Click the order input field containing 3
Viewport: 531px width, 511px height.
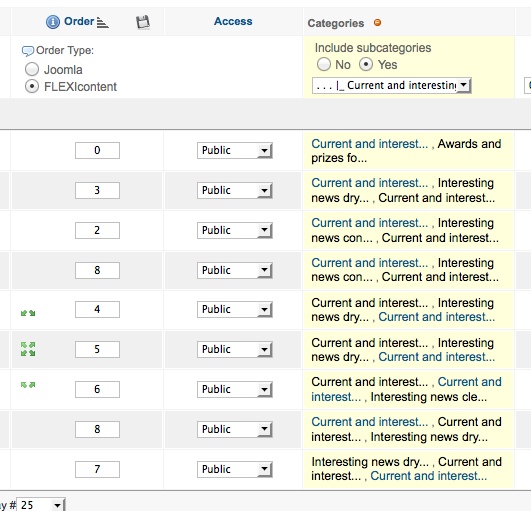[x=97, y=190]
